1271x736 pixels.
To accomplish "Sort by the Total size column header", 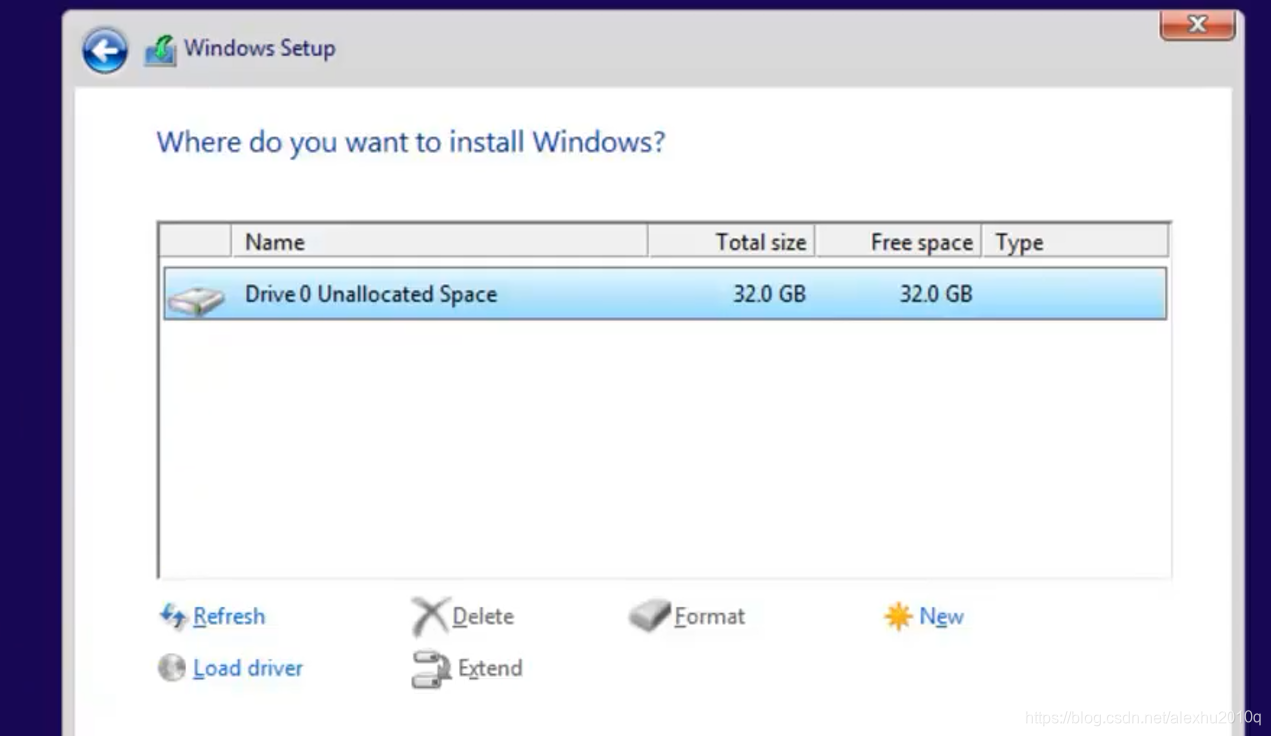I will pyautogui.click(x=731, y=241).
